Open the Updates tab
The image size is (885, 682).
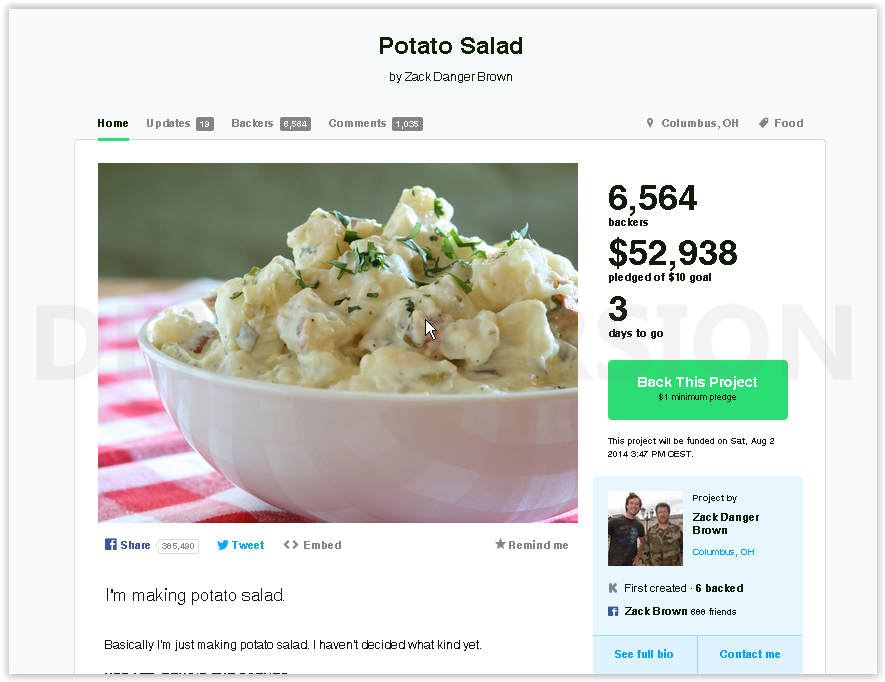click(180, 124)
